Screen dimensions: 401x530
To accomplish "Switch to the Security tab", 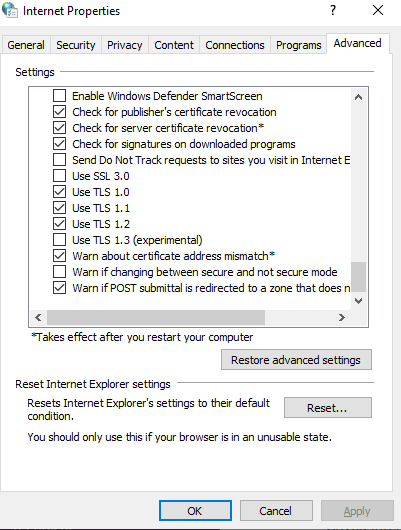I will [76, 45].
